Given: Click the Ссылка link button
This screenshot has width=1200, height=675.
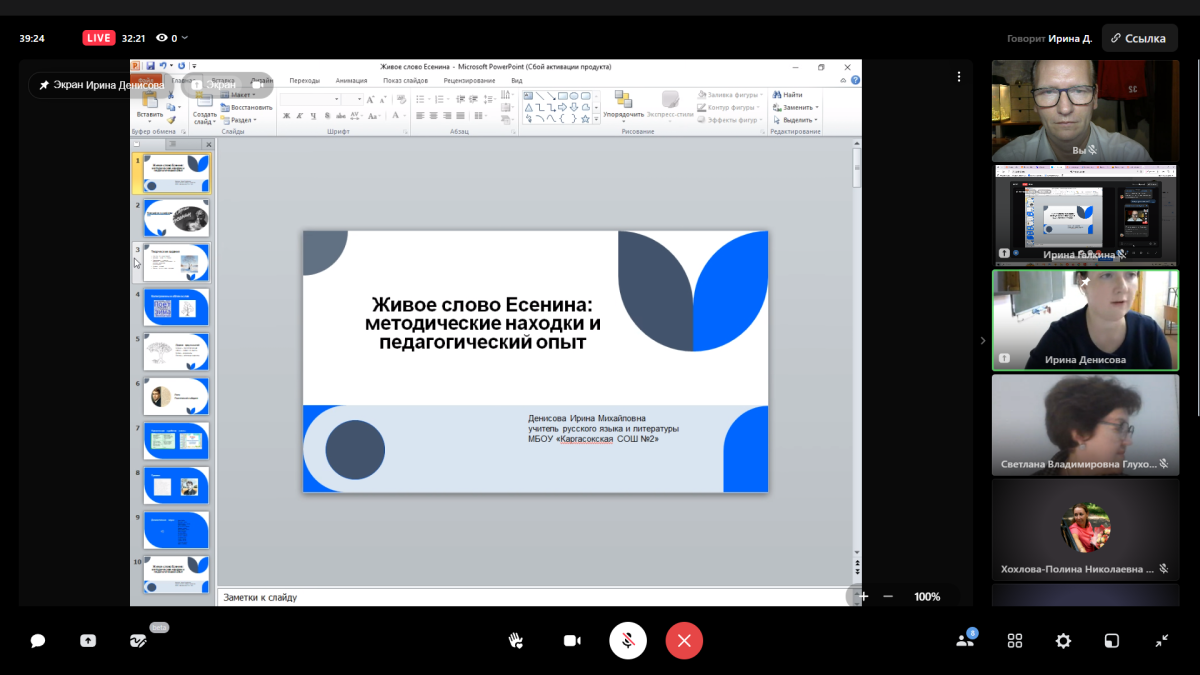Looking at the screenshot, I should coord(1139,39).
